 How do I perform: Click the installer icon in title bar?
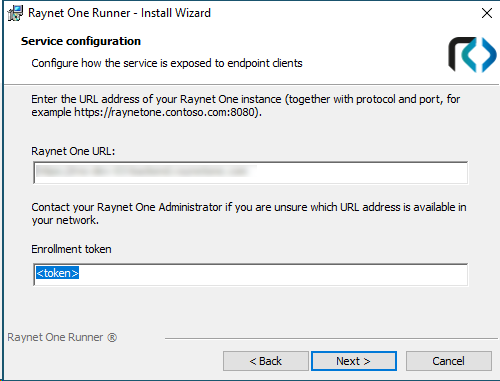pyautogui.click(x=15, y=13)
